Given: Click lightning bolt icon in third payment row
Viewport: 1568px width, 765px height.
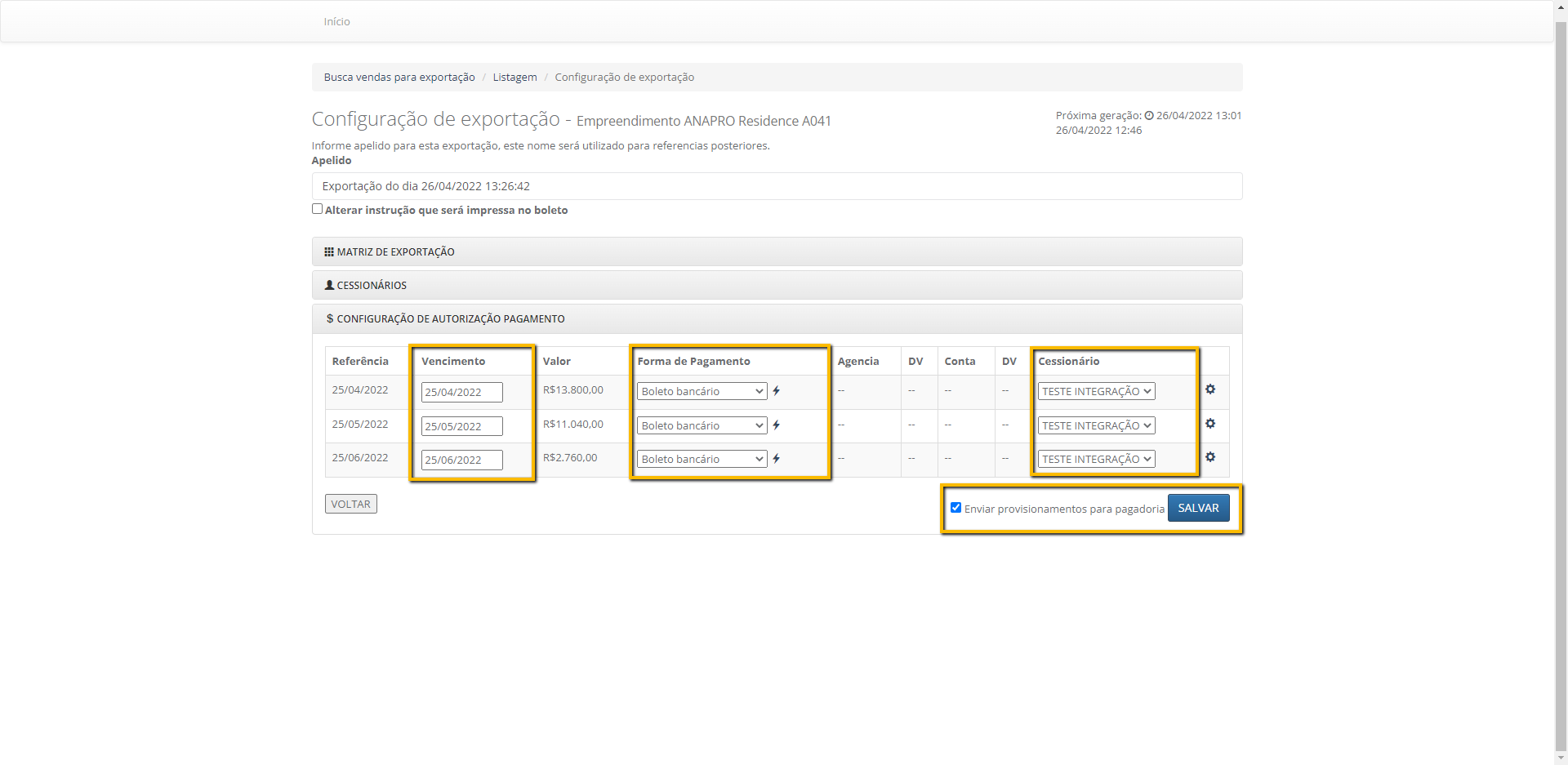Looking at the screenshot, I should [777, 459].
